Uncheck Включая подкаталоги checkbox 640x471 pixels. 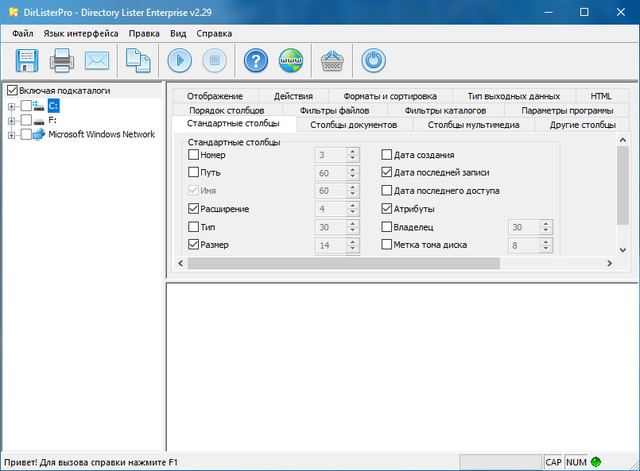coord(12,91)
